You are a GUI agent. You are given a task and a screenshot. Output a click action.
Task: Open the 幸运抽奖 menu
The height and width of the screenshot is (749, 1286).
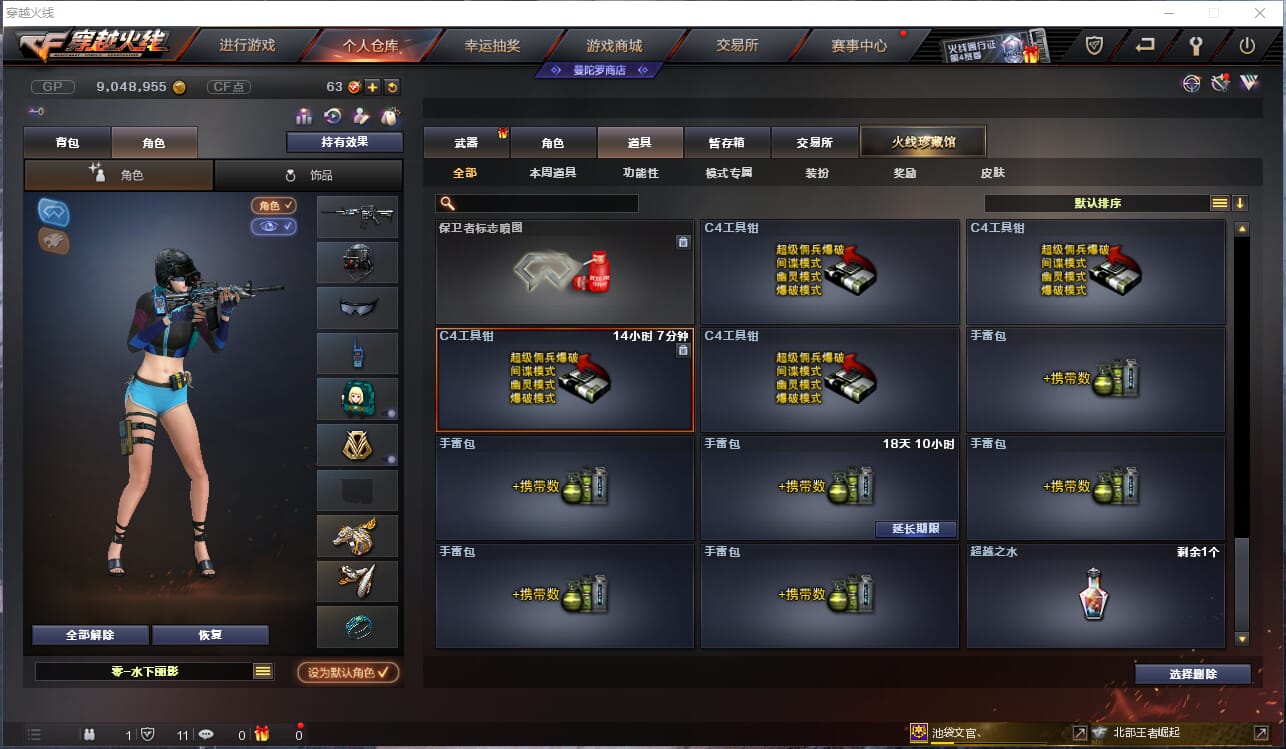[492, 45]
